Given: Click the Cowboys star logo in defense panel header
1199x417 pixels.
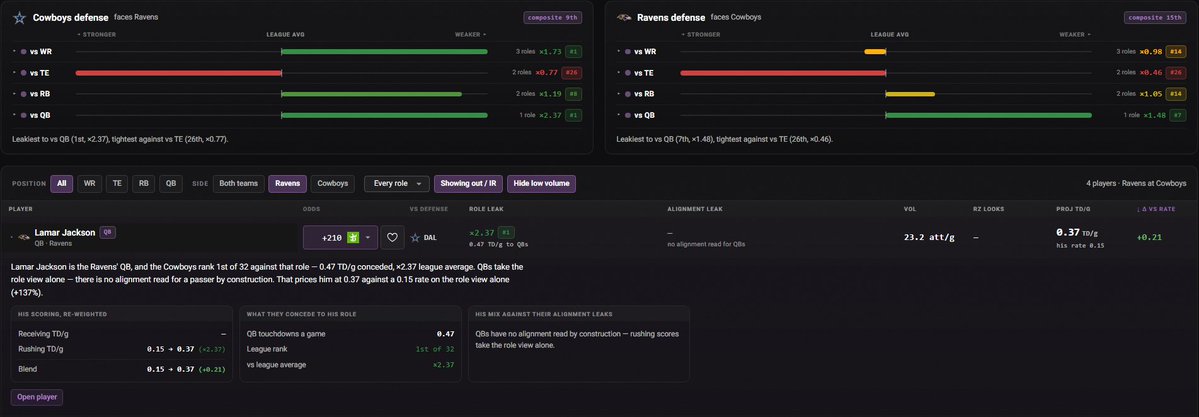Looking at the screenshot, I should pos(19,18).
